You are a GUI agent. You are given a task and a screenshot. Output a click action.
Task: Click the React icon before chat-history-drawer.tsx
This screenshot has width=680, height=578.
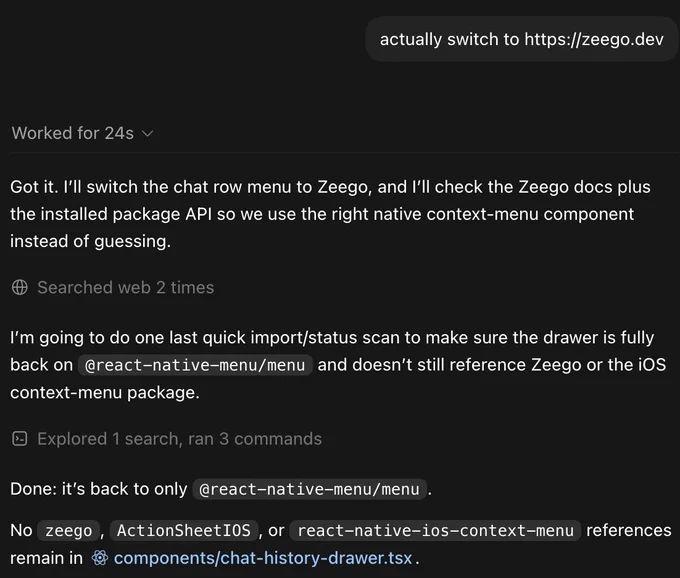point(100,558)
